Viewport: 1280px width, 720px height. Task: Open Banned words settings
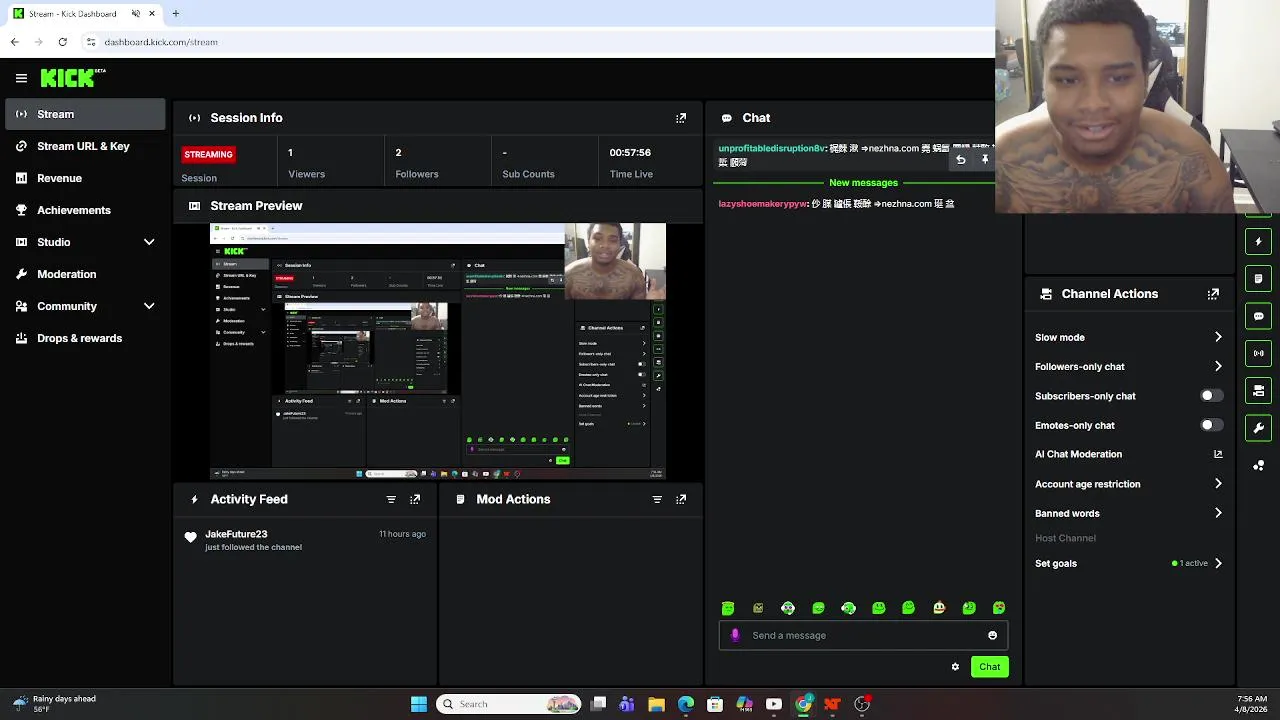coord(1128,513)
